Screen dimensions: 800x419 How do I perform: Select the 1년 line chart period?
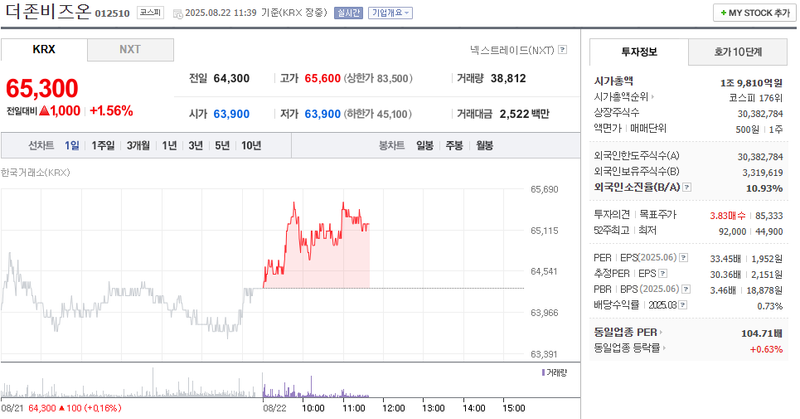[169, 145]
